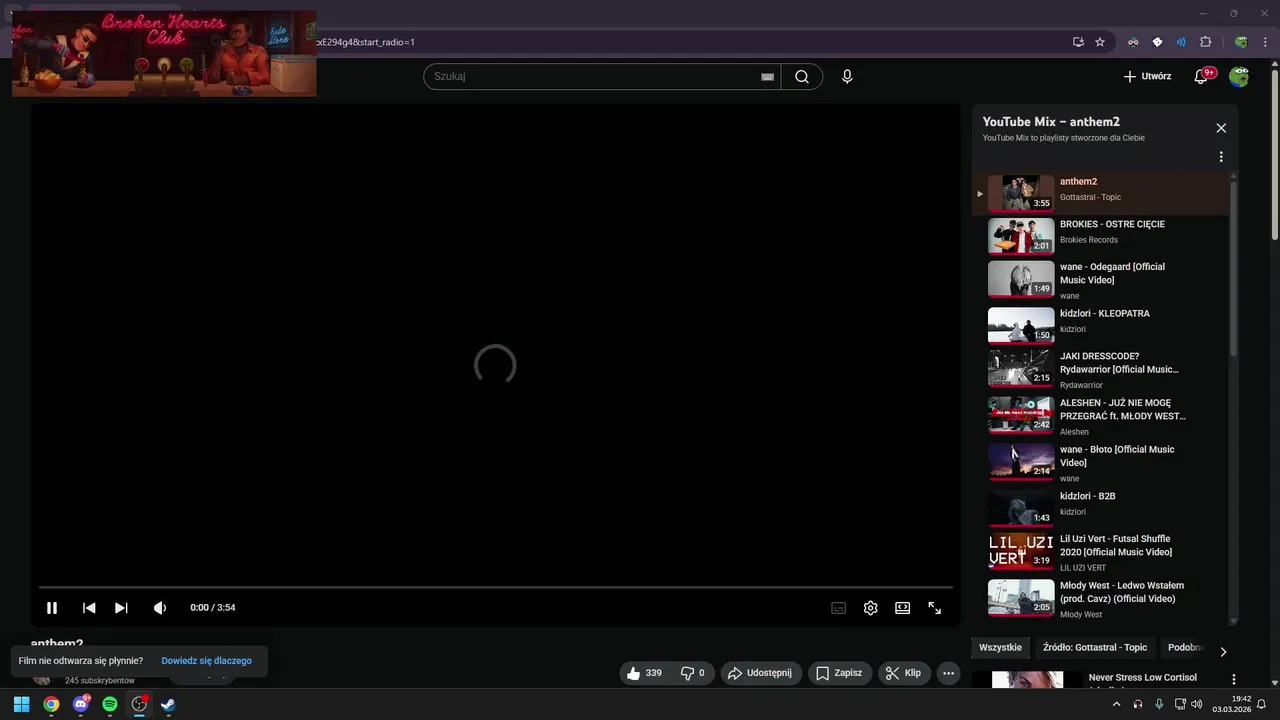1280x720 pixels.
Task: Play Młody West - Ledwo Wstałem video
Action: (1100, 598)
